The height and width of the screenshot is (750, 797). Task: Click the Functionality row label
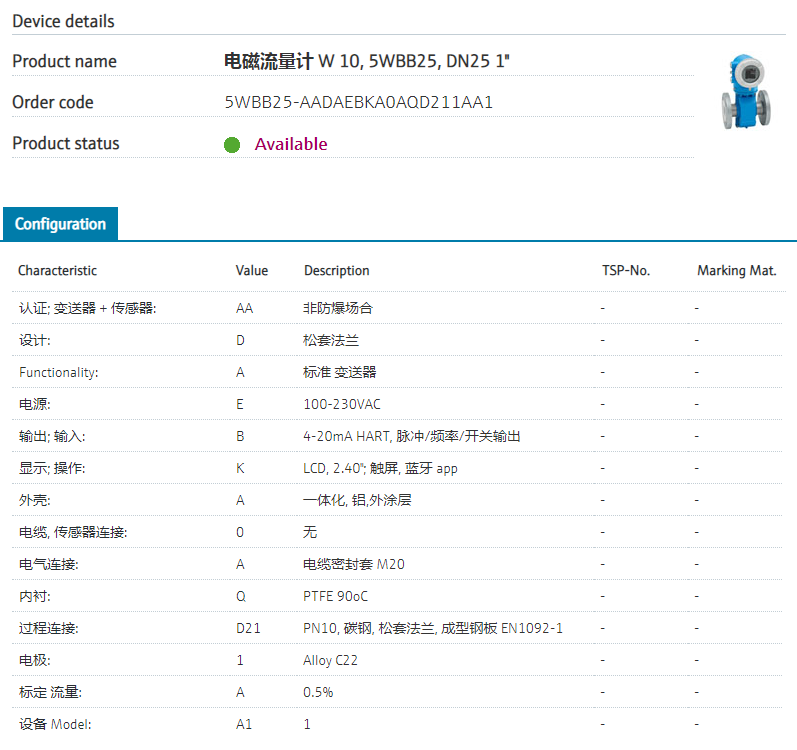58,372
